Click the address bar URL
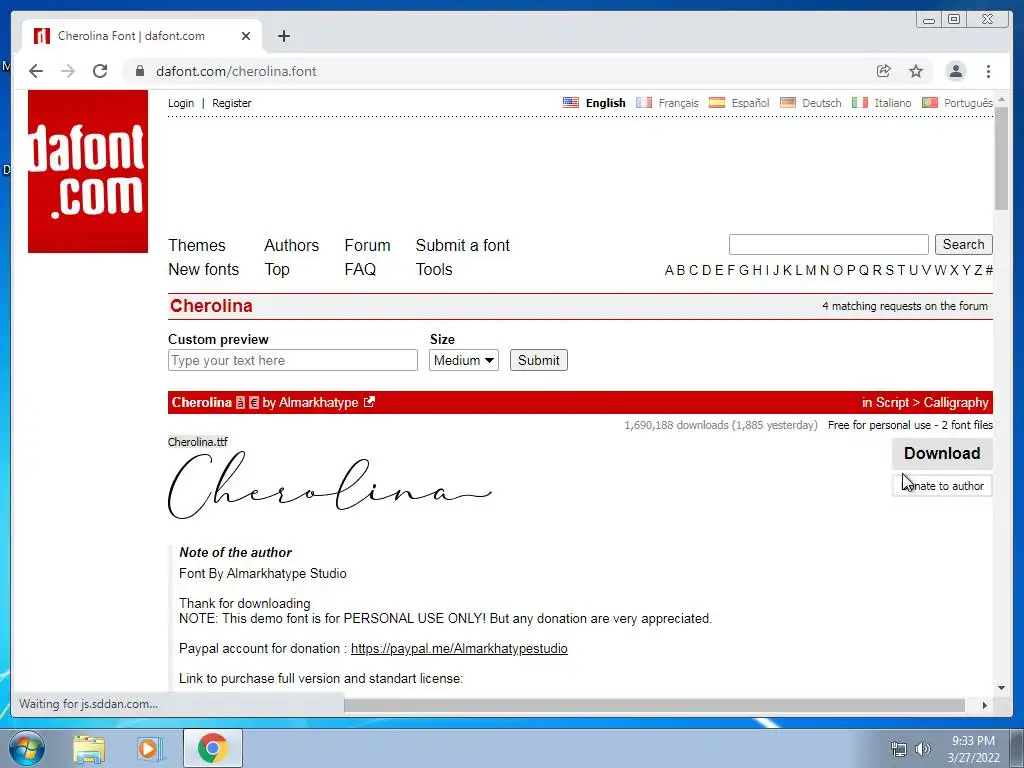Screen dimensions: 1024x768 click(236, 71)
